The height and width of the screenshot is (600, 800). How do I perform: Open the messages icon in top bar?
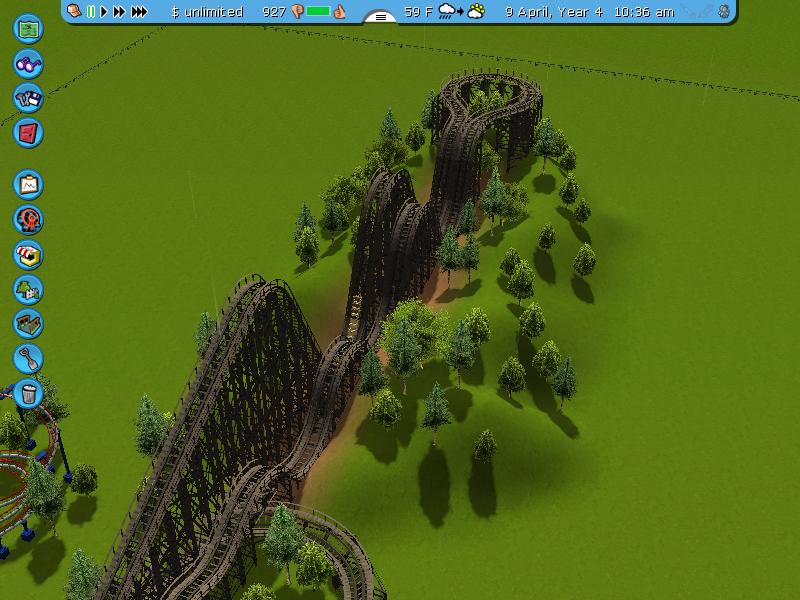pos(74,11)
